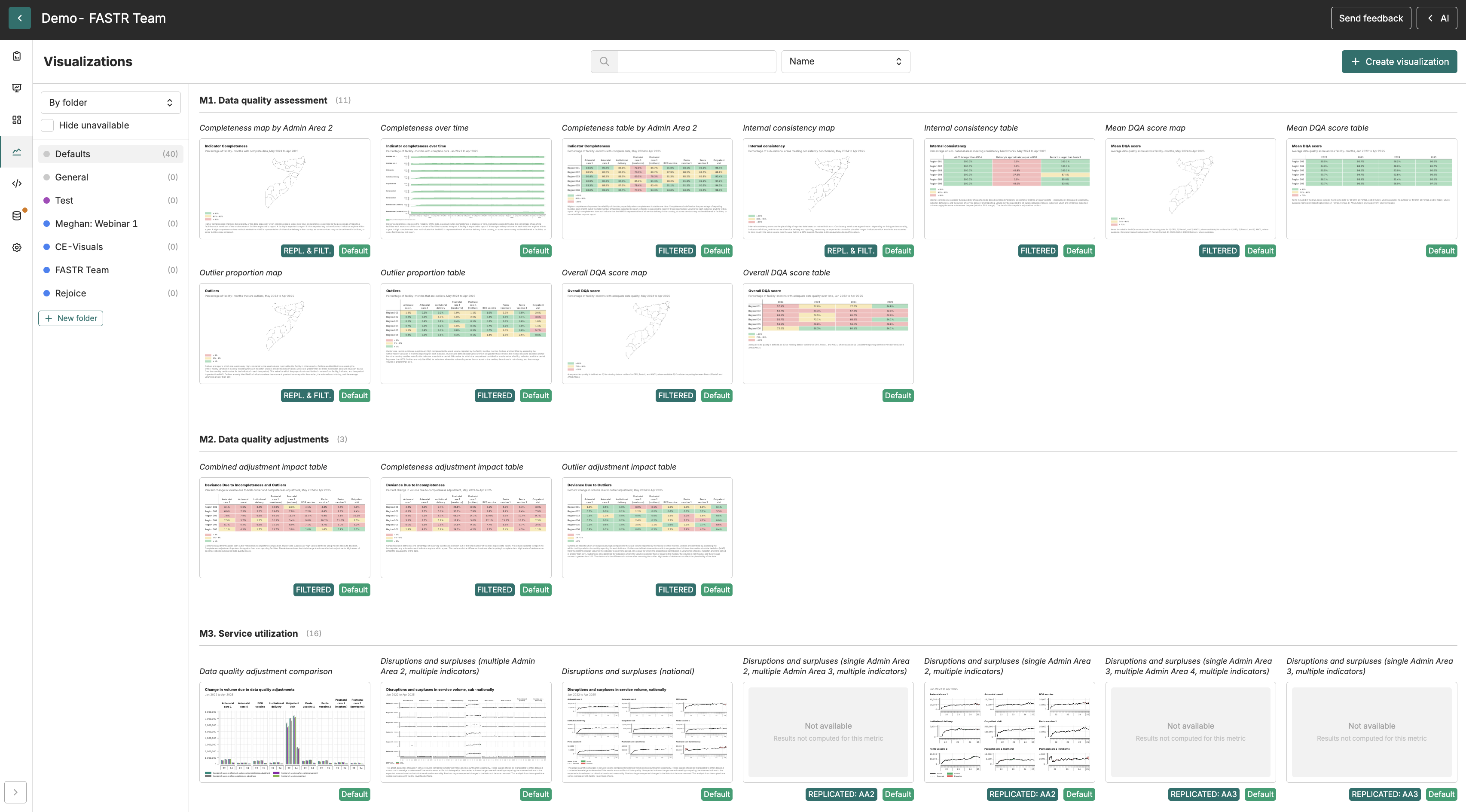Open Completeness table by Admin Area 2 thumbnail
The width and height of the screenshot is (1466, 812).
pyautogui.click(x=647, y=189)
